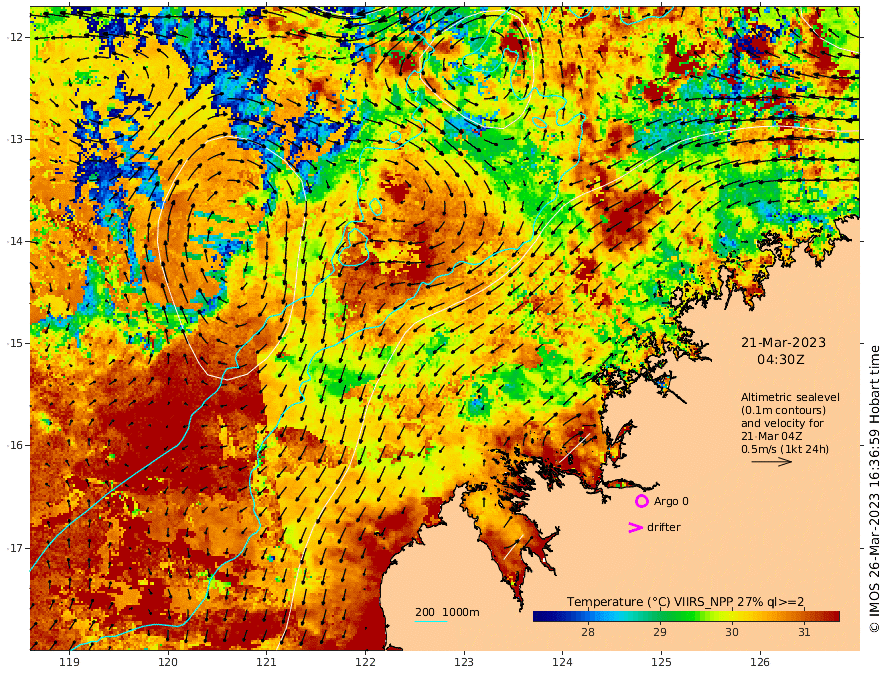The image size is (880, 680).
Task: Select the "drifter" legend label
Action: pos(664,527)
